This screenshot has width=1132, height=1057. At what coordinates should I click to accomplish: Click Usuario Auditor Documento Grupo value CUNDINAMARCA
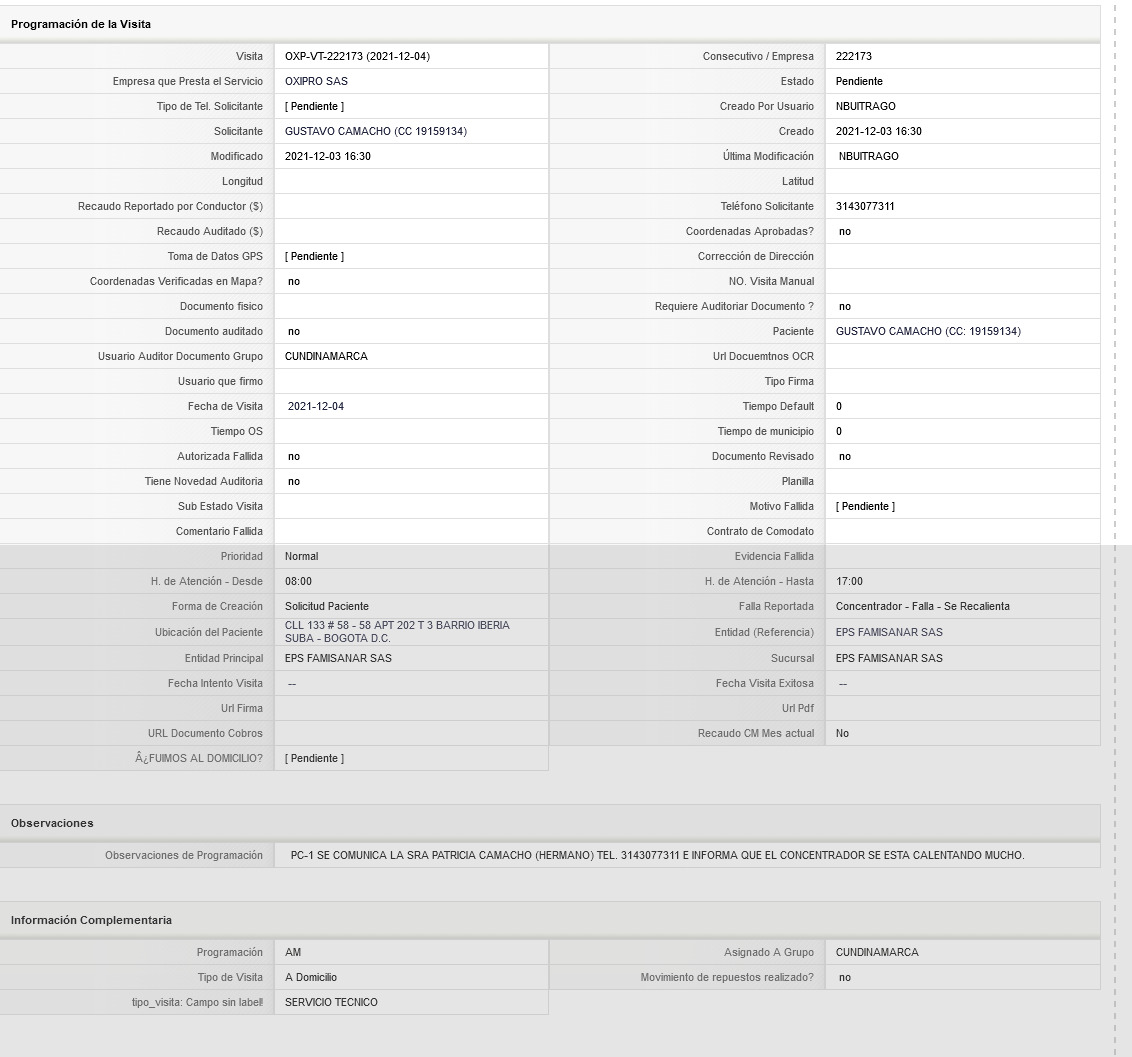click(326, 357)
